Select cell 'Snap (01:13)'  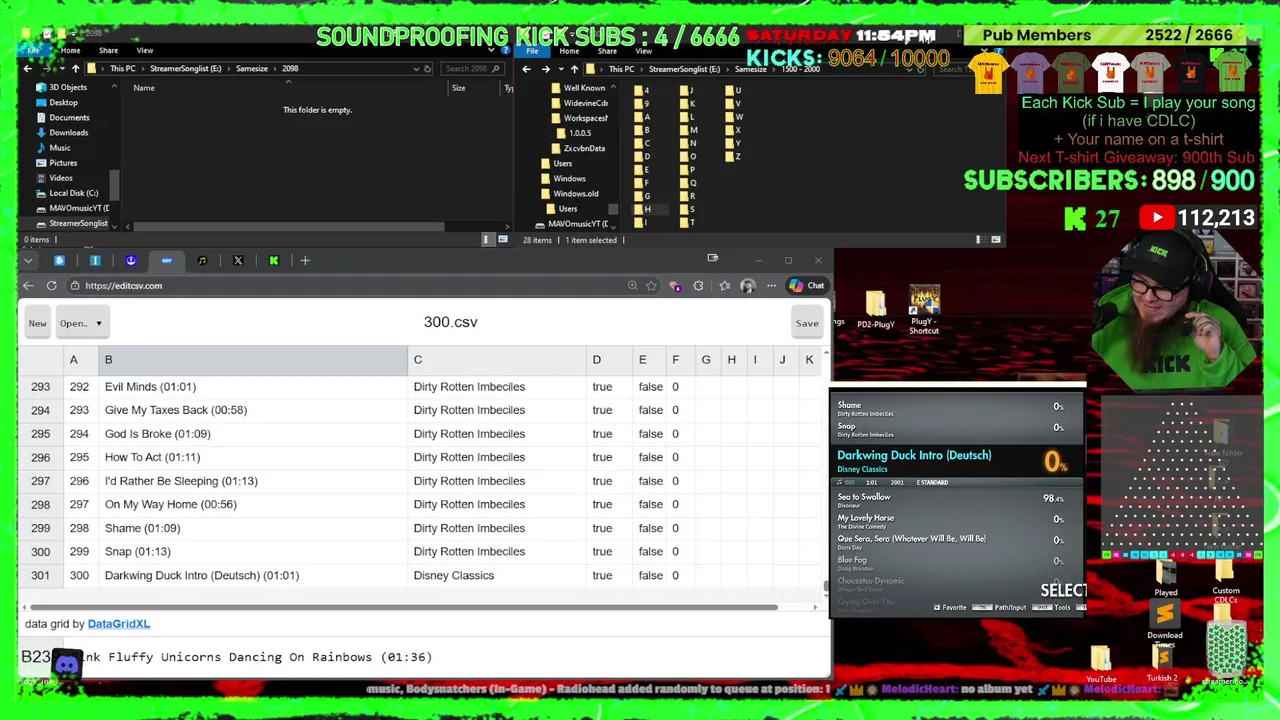point(253,552)
